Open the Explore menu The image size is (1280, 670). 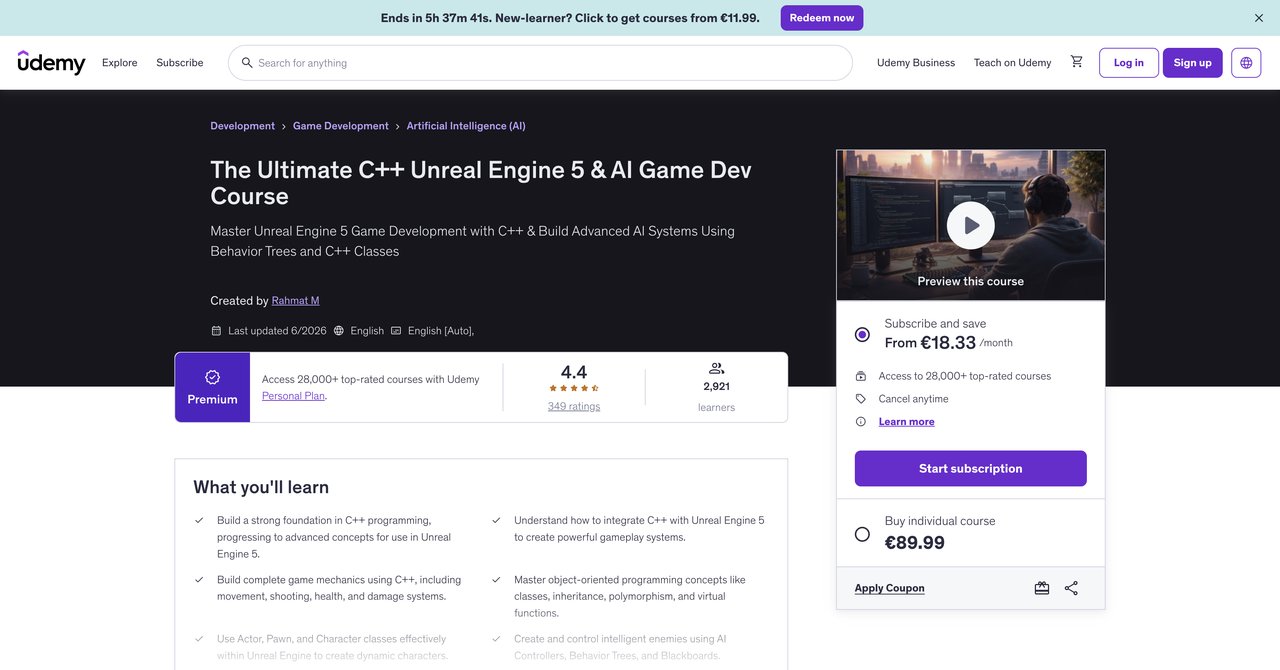[x=120, y=63]
